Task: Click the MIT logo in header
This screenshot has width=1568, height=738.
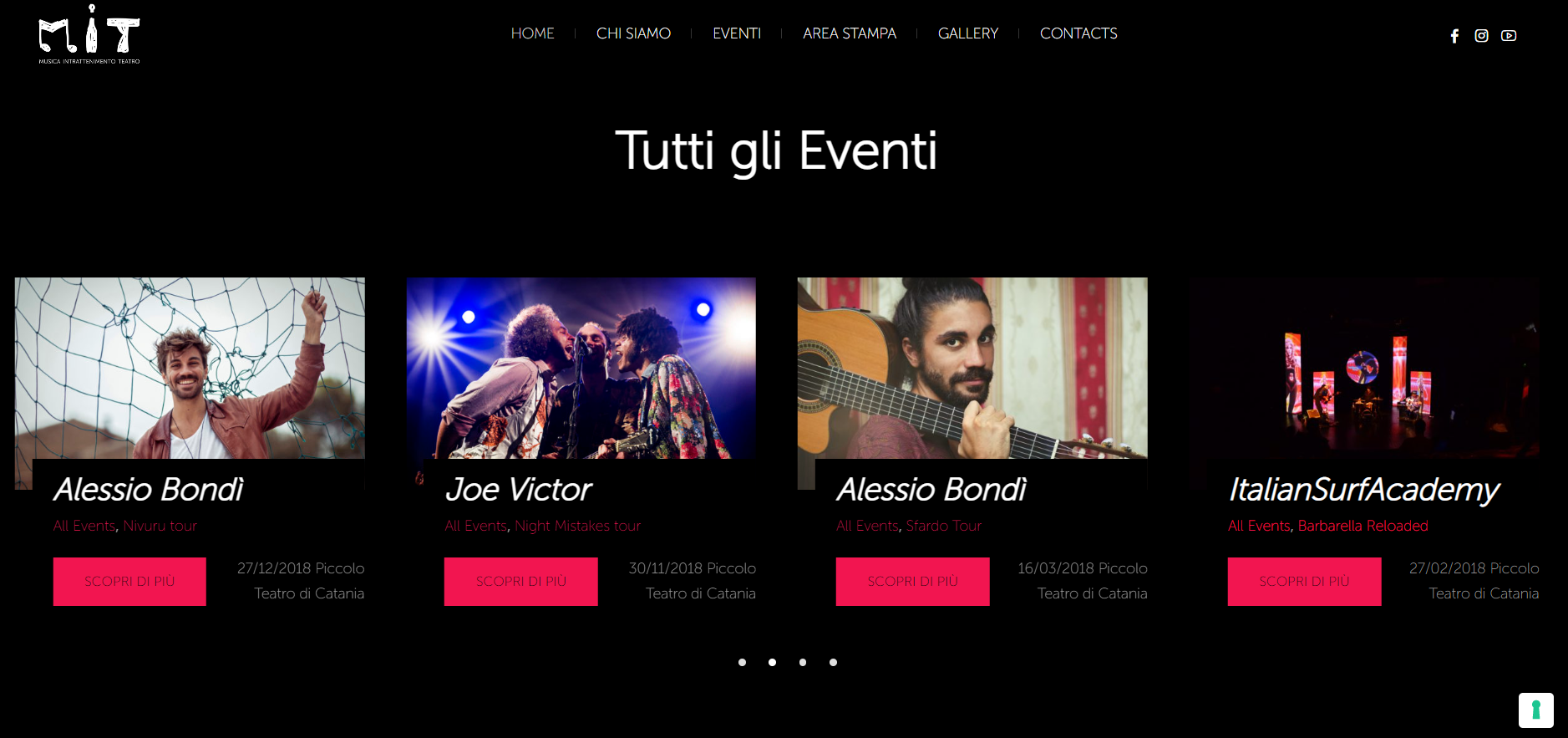Action: coord(89,34)
